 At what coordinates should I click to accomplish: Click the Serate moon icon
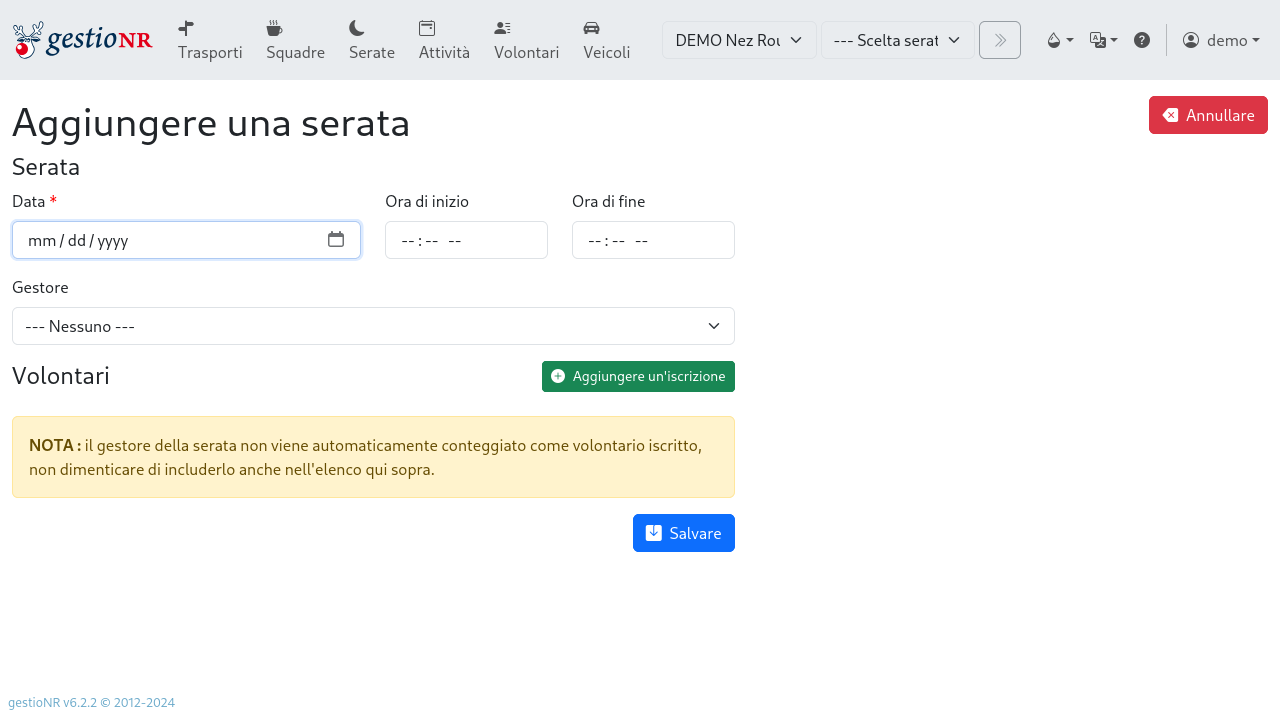coord(356,28)
